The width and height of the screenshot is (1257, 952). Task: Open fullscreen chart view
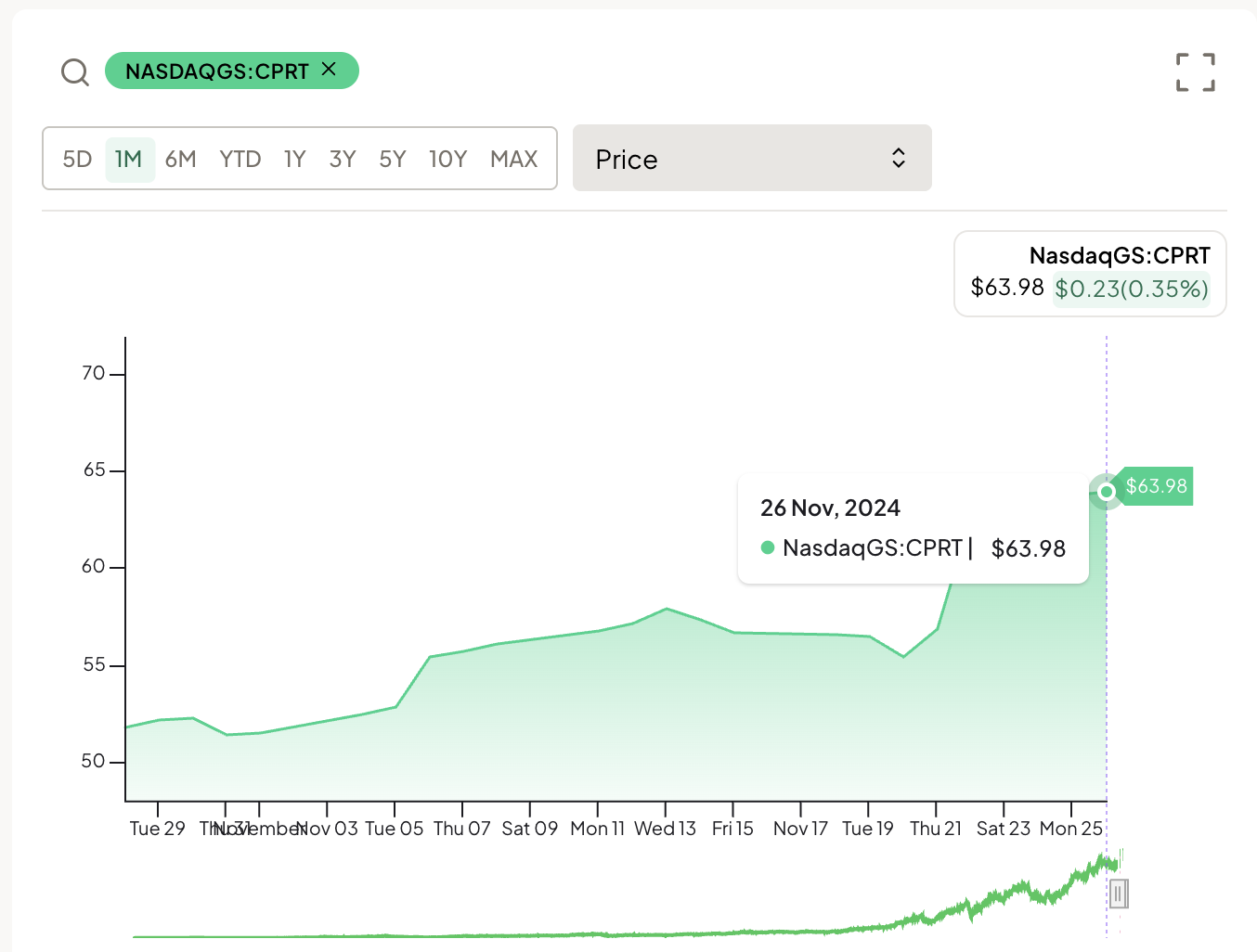coord(1195,72)
